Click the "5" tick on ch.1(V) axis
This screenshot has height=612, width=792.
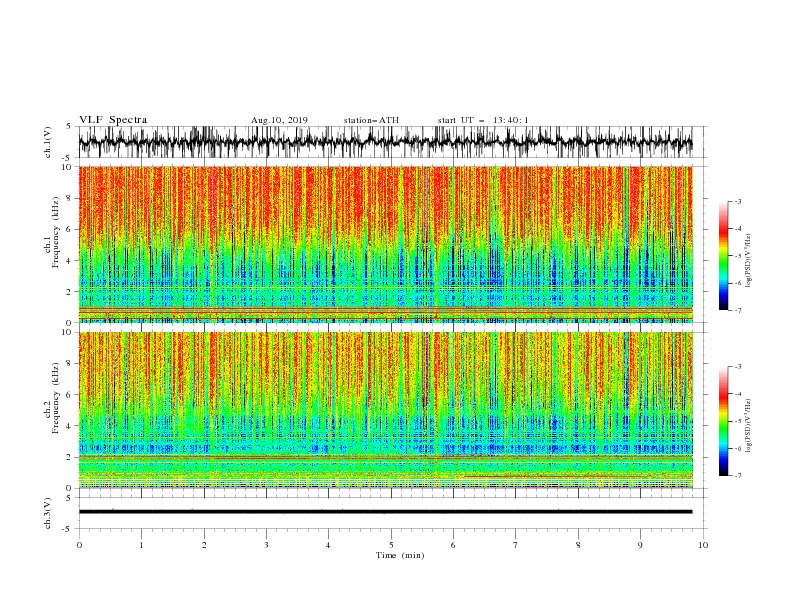pyautogui.click(x=69, y=126)
